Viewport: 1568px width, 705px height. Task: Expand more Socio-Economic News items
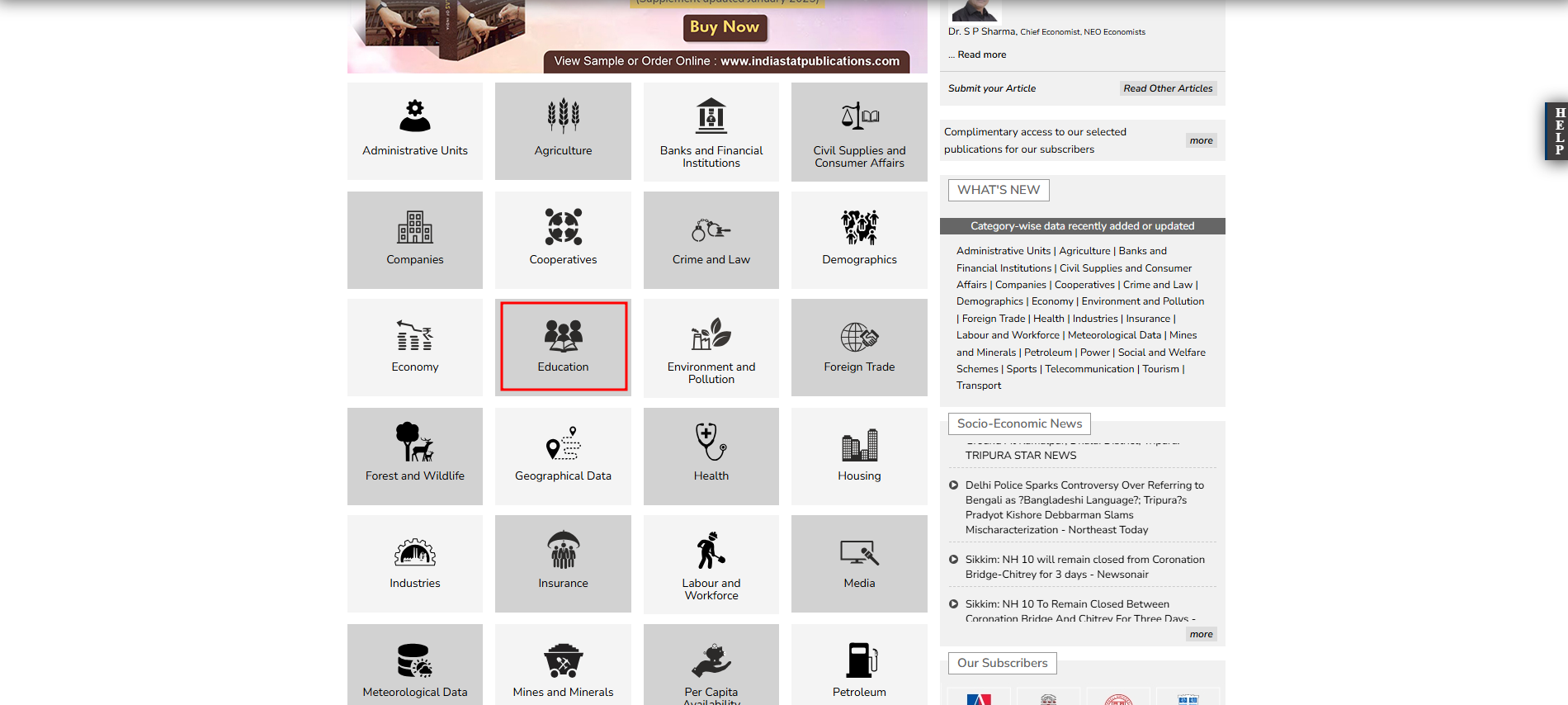click(x=1201, y=634)
